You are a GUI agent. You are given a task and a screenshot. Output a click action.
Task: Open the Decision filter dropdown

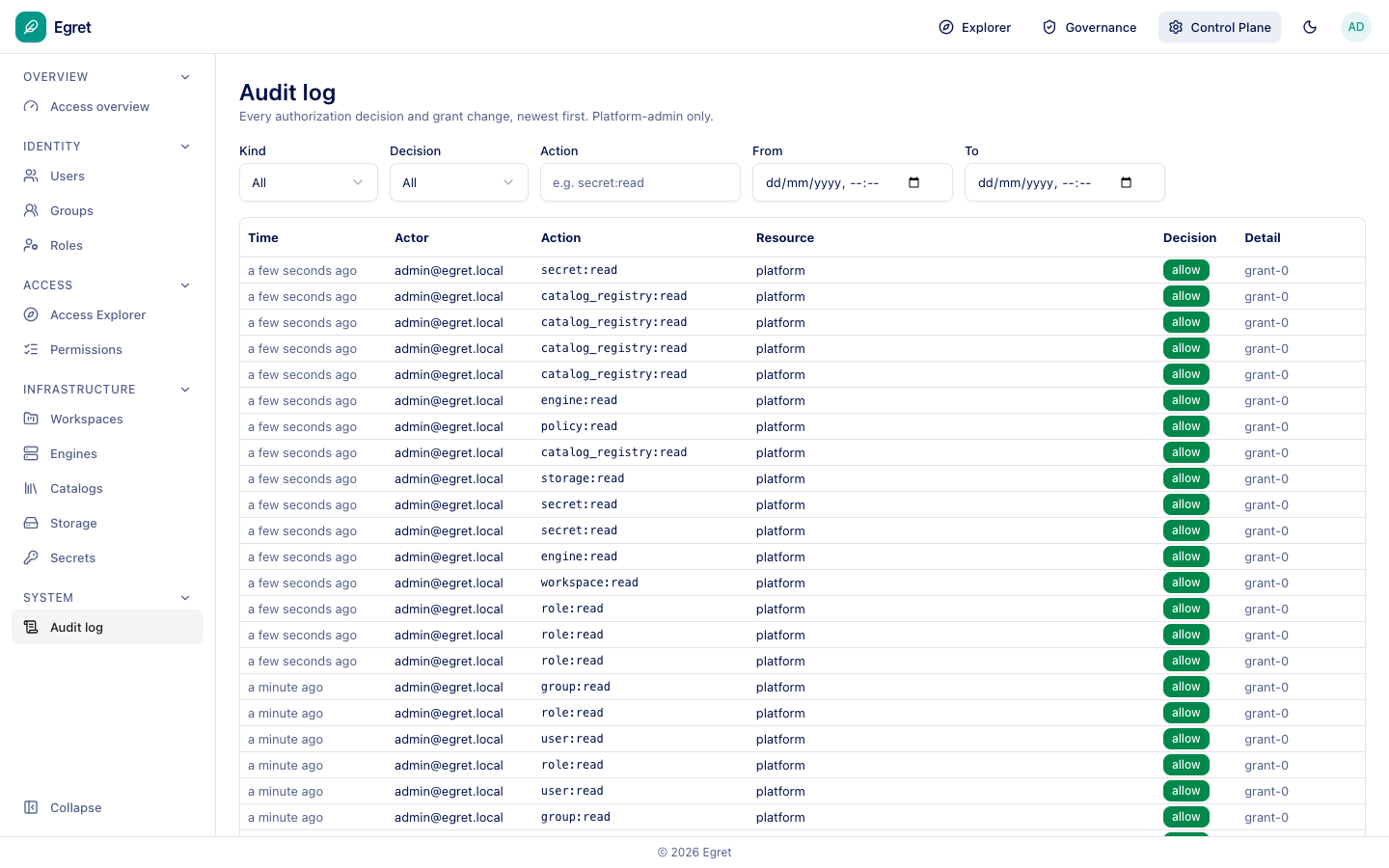coord(459,182)
